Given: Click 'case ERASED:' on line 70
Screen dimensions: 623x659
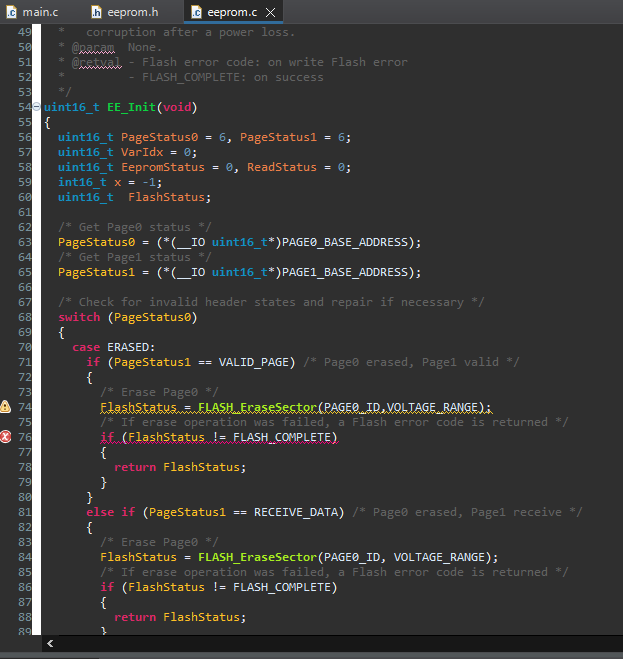Looking at the screenshot, I should pos(114,348).
